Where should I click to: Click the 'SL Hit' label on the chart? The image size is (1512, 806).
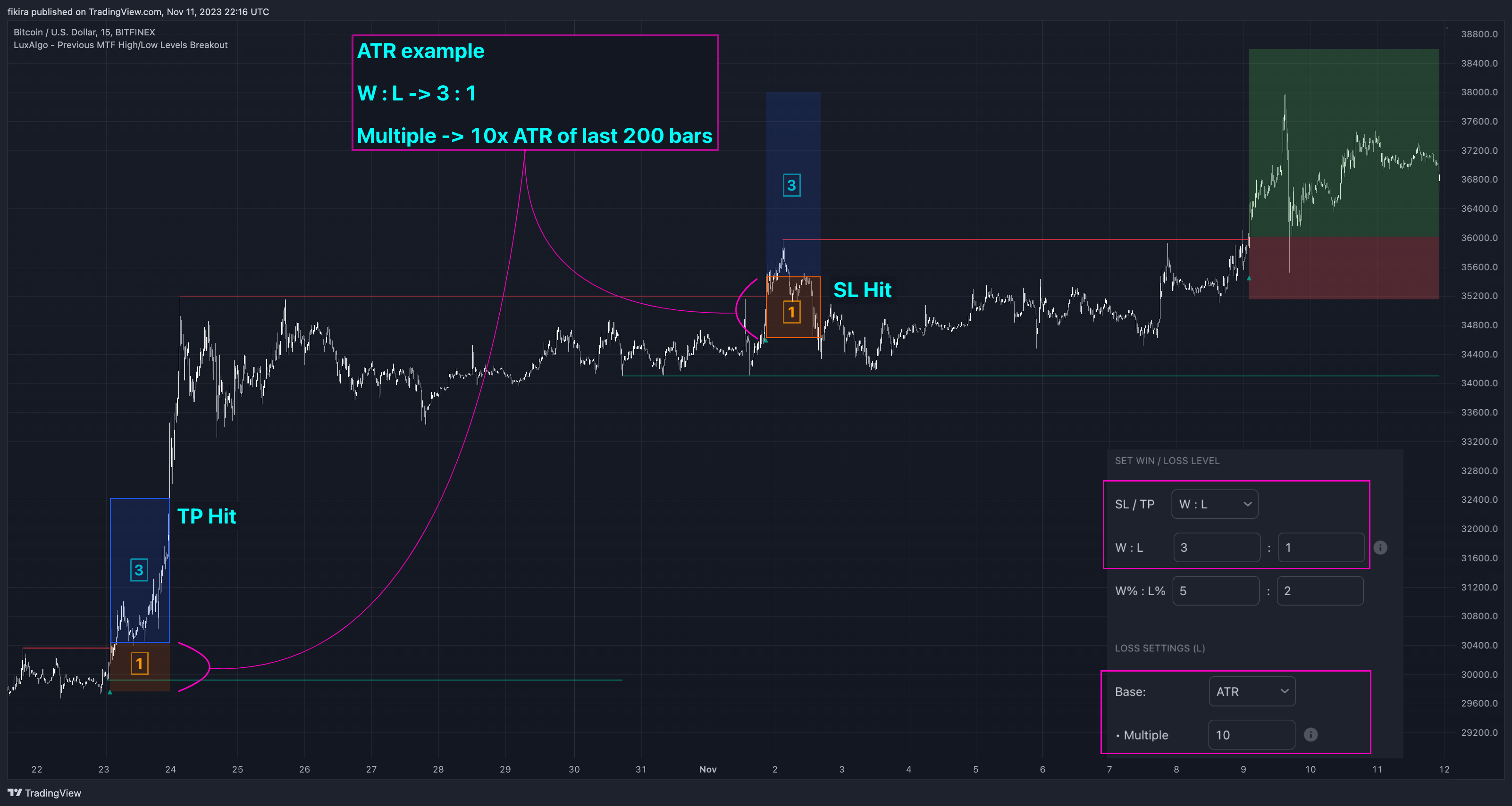pyautogui.click(x=862, y=290)
